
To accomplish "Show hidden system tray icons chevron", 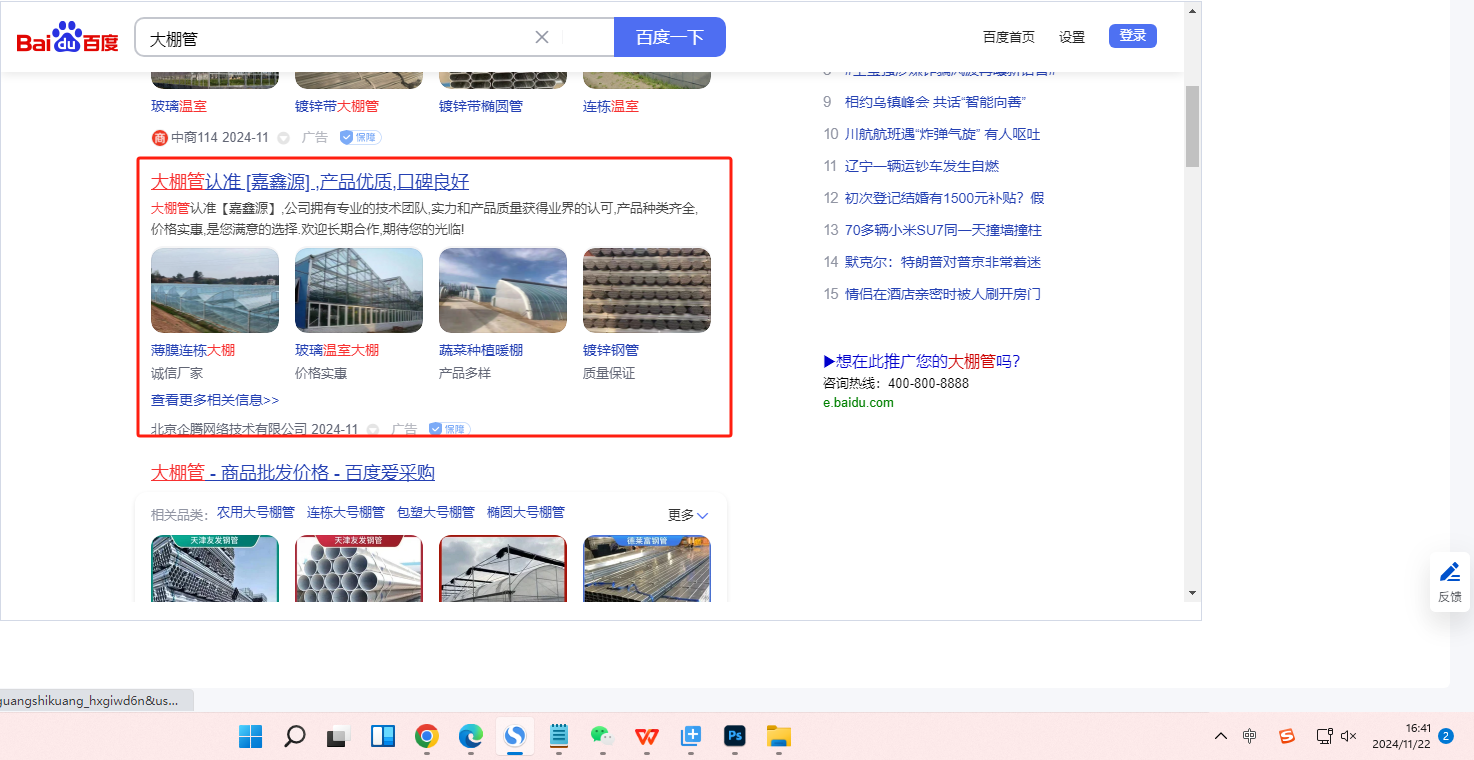I will pos(1221,736).
